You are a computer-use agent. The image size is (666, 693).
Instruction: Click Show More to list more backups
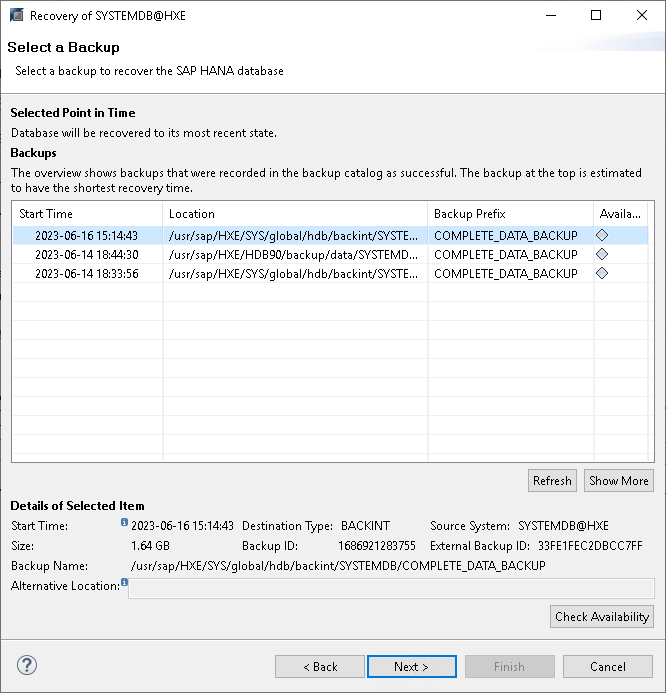[619, 480]
